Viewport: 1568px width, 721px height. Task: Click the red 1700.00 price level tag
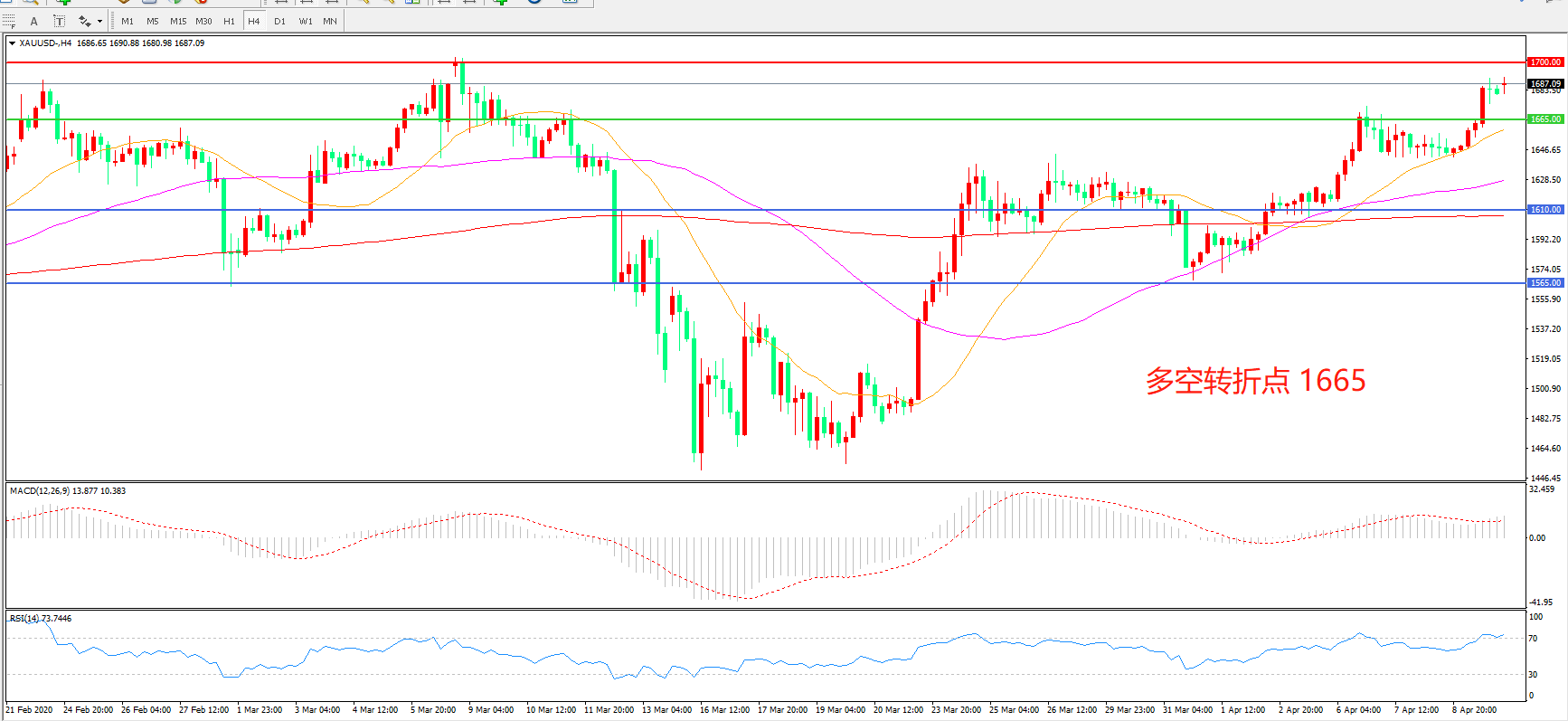(1544, 62)
